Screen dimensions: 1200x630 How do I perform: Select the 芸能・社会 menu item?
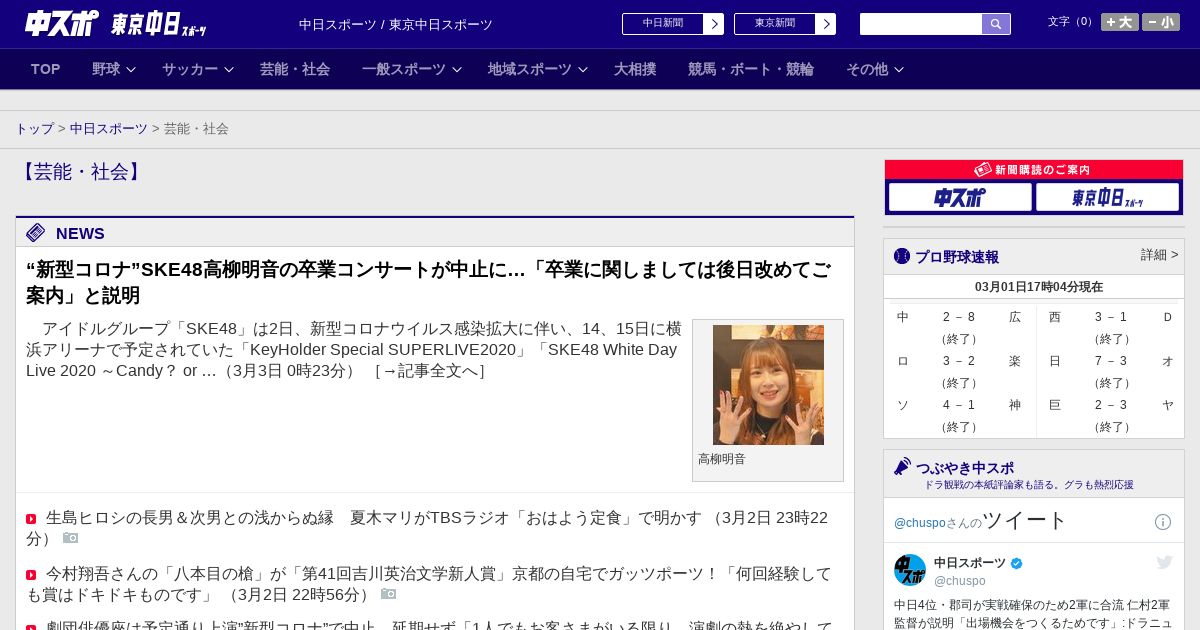point(295,69)
